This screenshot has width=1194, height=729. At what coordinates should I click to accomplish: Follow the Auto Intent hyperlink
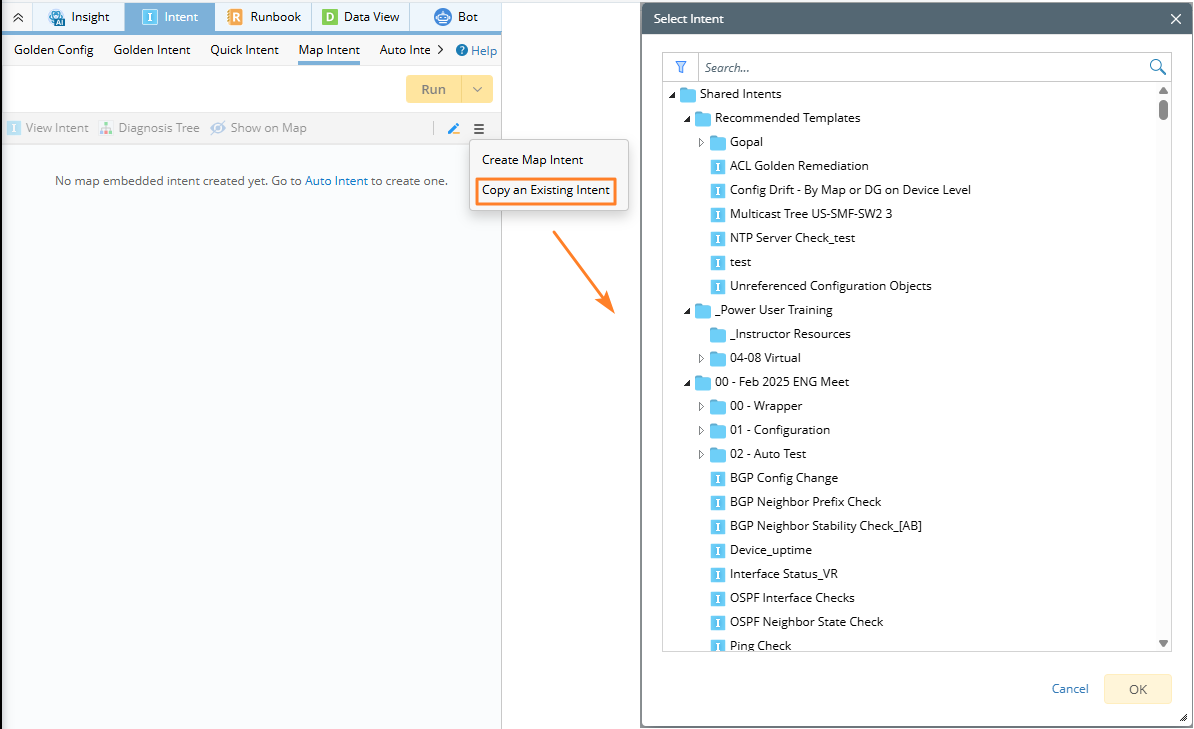pos(336,181)
